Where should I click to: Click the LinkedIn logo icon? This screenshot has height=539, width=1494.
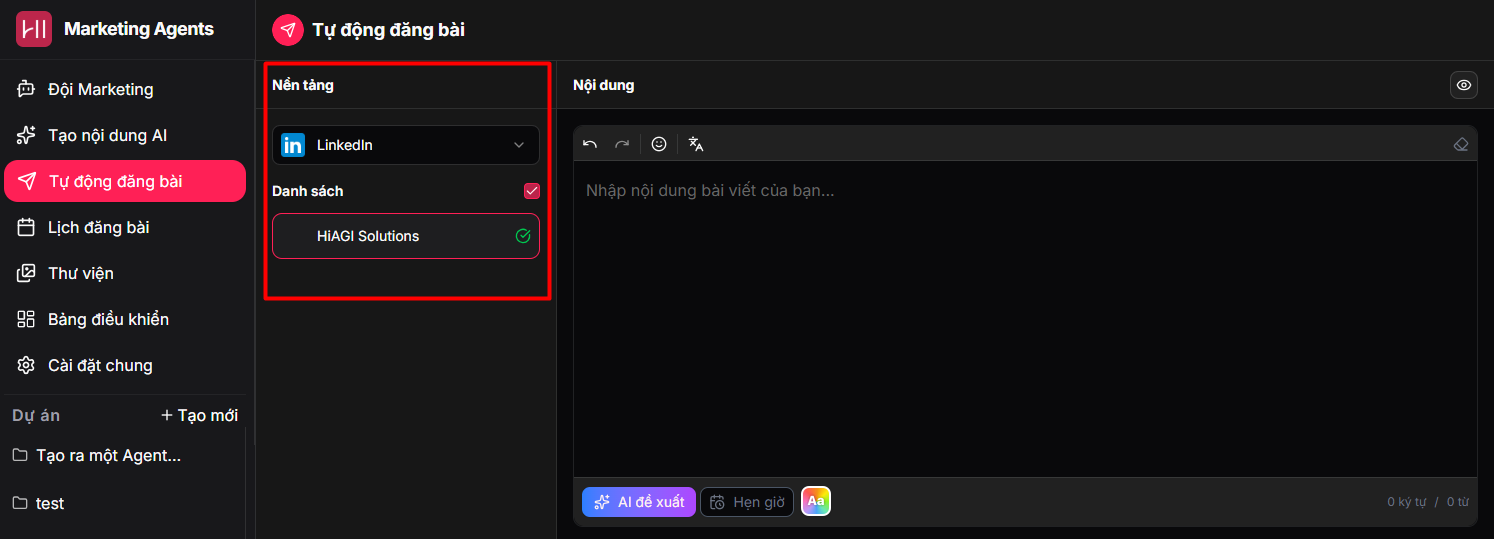point(293,145)
